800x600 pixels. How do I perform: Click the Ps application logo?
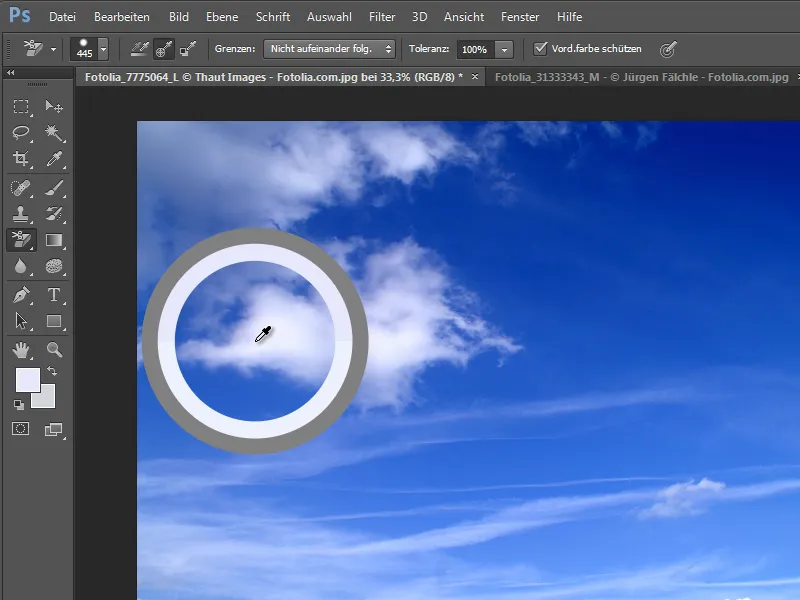tap(19, 15)
